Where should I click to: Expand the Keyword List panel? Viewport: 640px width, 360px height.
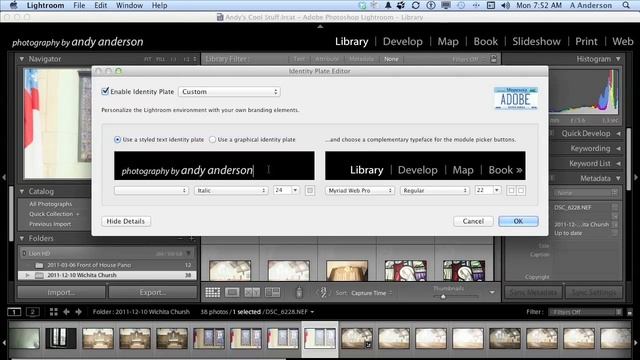click(618, 164)
